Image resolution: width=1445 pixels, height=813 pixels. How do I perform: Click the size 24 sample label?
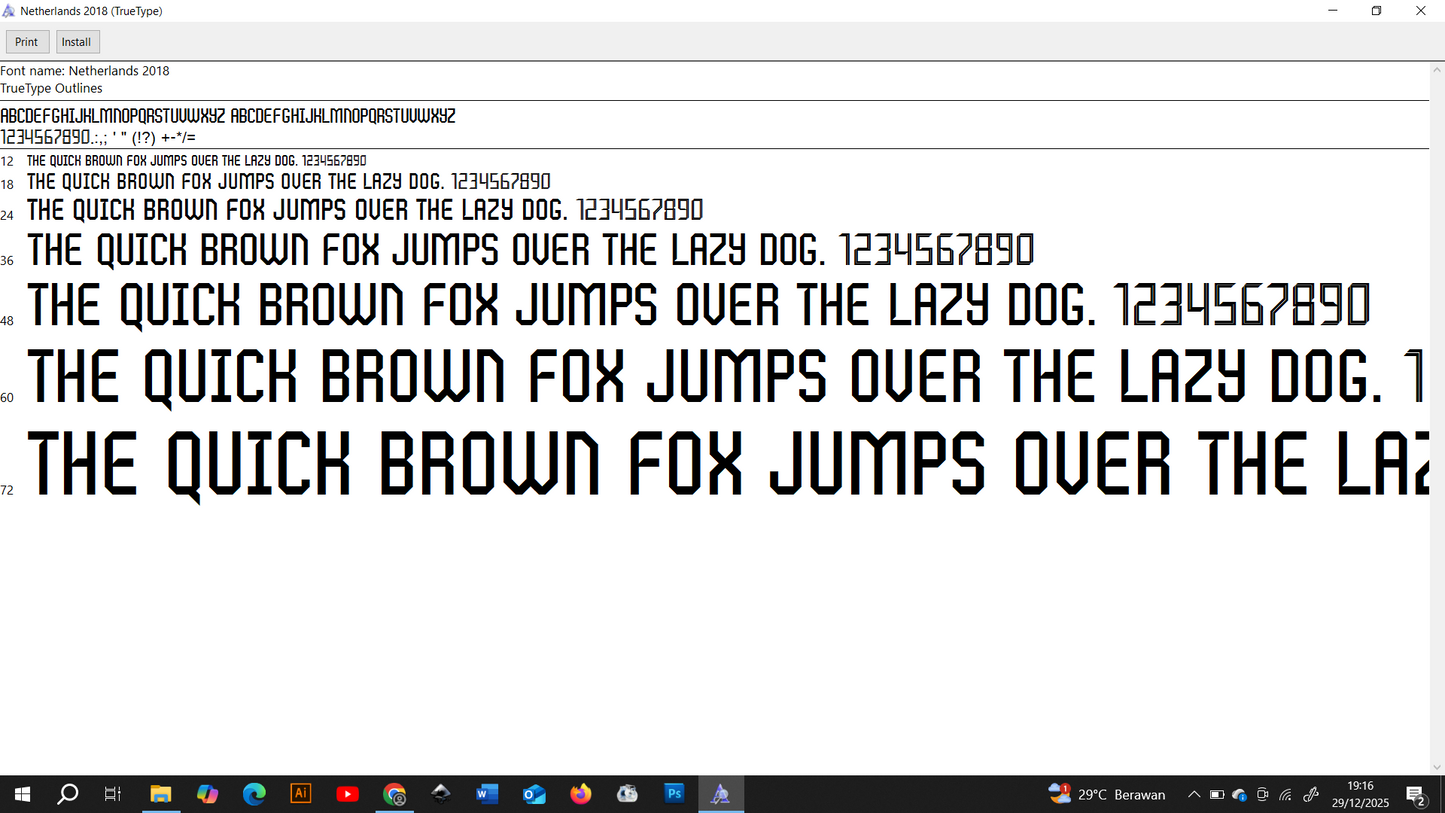tap(7, 215)
